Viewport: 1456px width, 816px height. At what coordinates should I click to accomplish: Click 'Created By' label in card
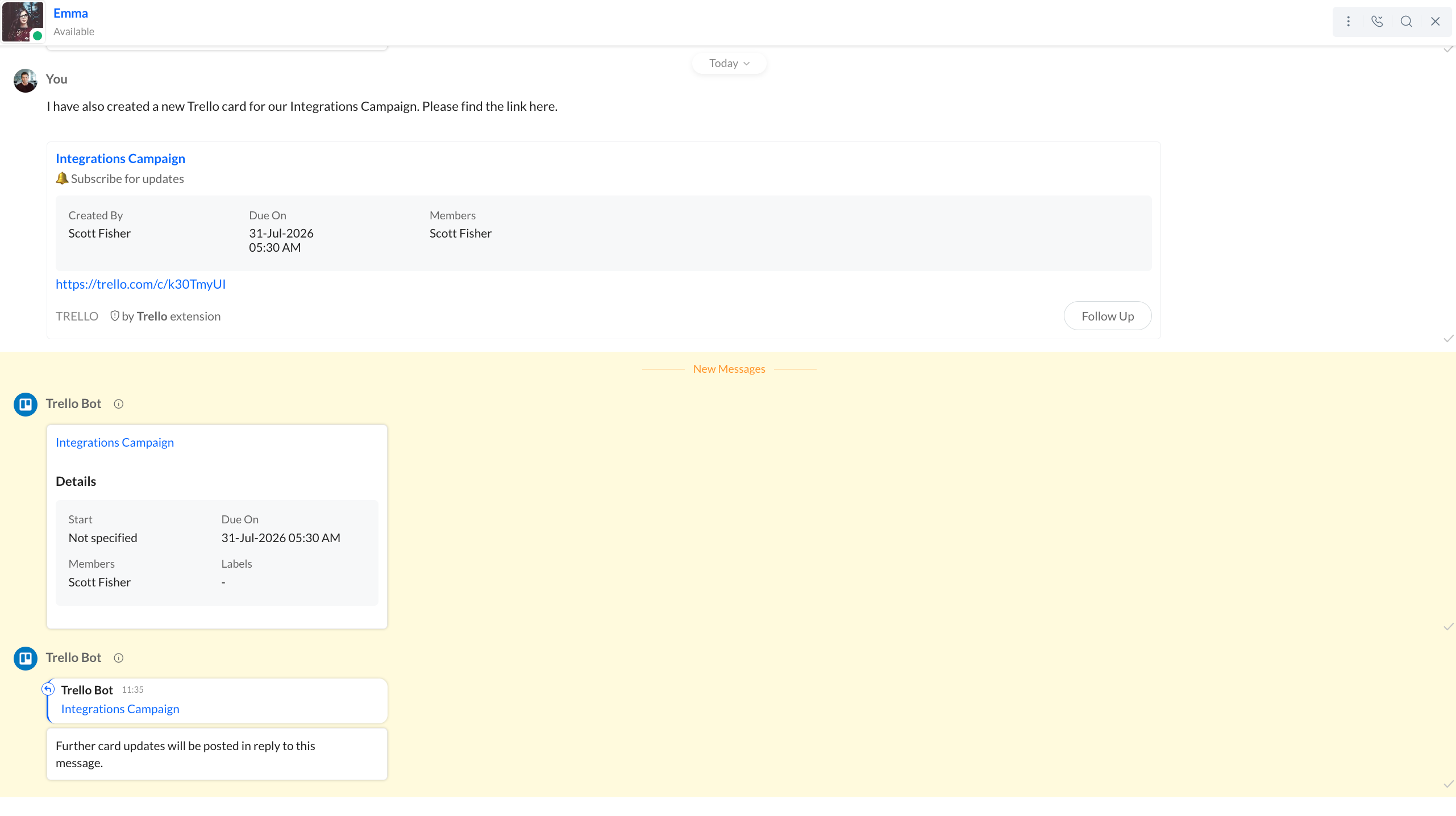click(95, 215)
